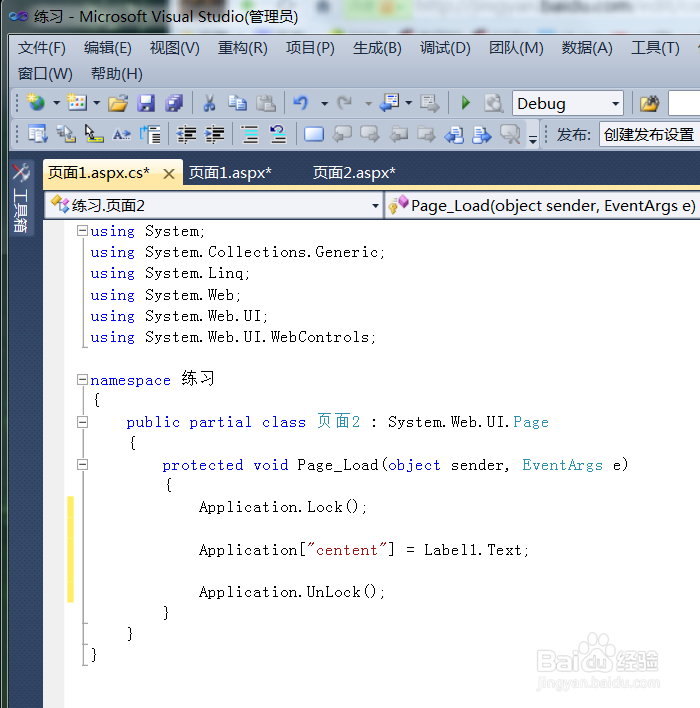Click the Find in Files magnifier icon

(x=493, y=103)
